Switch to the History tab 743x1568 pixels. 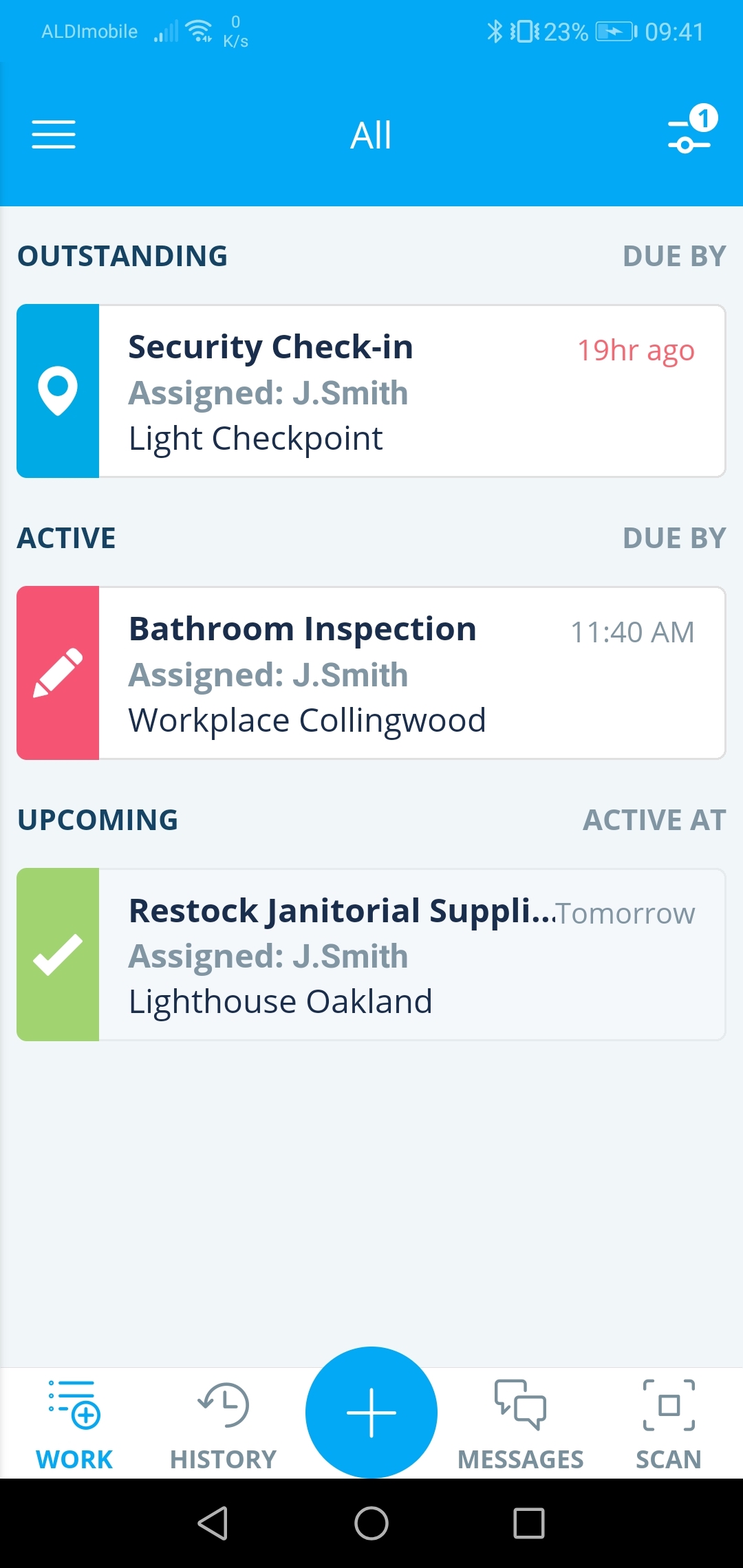223,1425
